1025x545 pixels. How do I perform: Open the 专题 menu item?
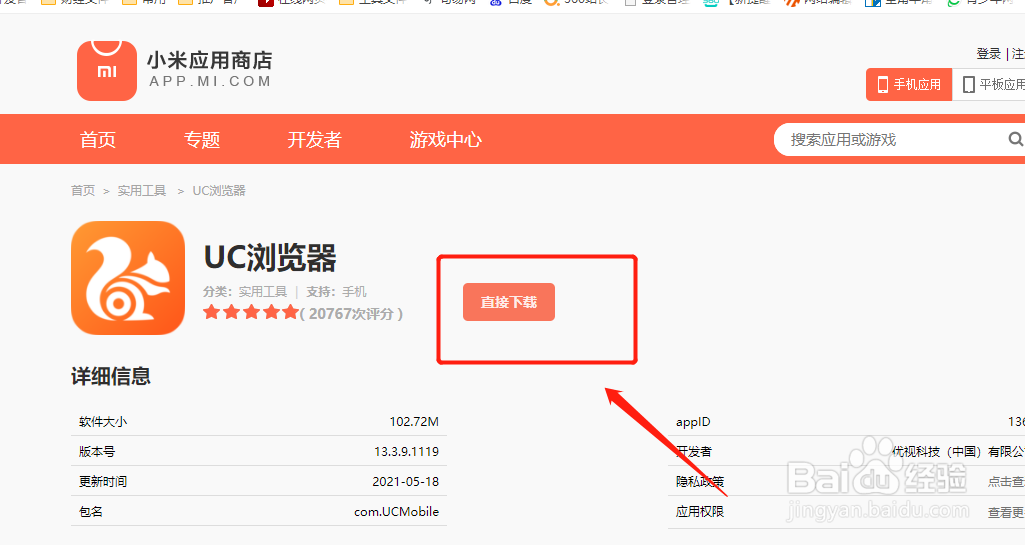(202, 139)
